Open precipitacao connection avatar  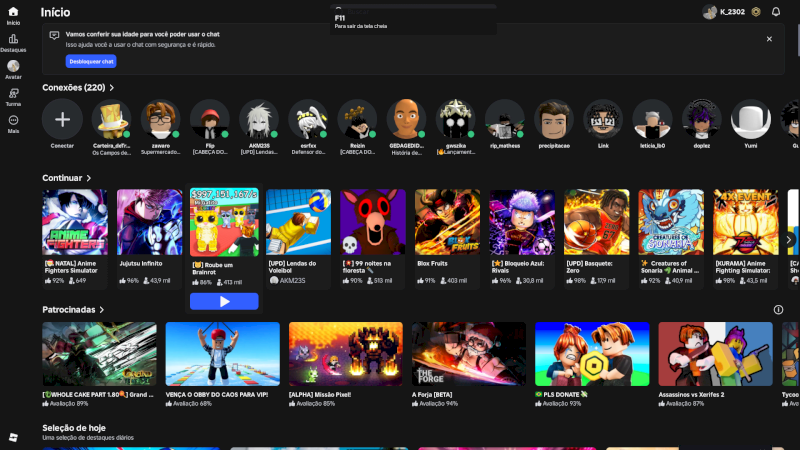point(554,119)
